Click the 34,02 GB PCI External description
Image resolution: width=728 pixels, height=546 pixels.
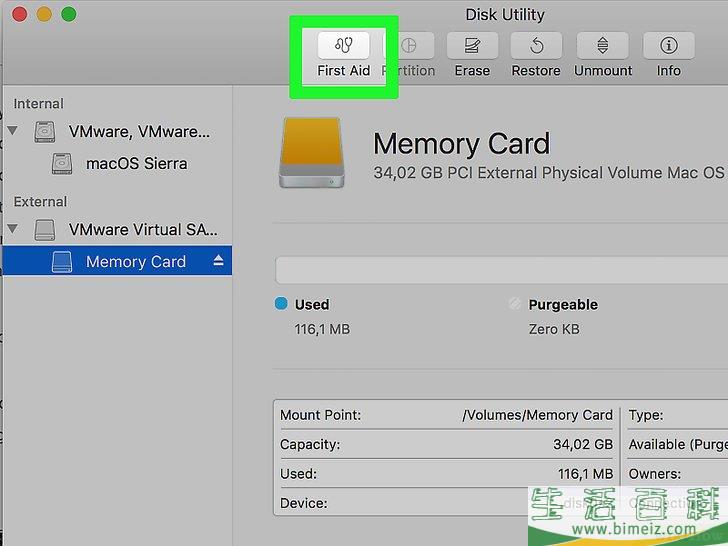tap(549, 173)
